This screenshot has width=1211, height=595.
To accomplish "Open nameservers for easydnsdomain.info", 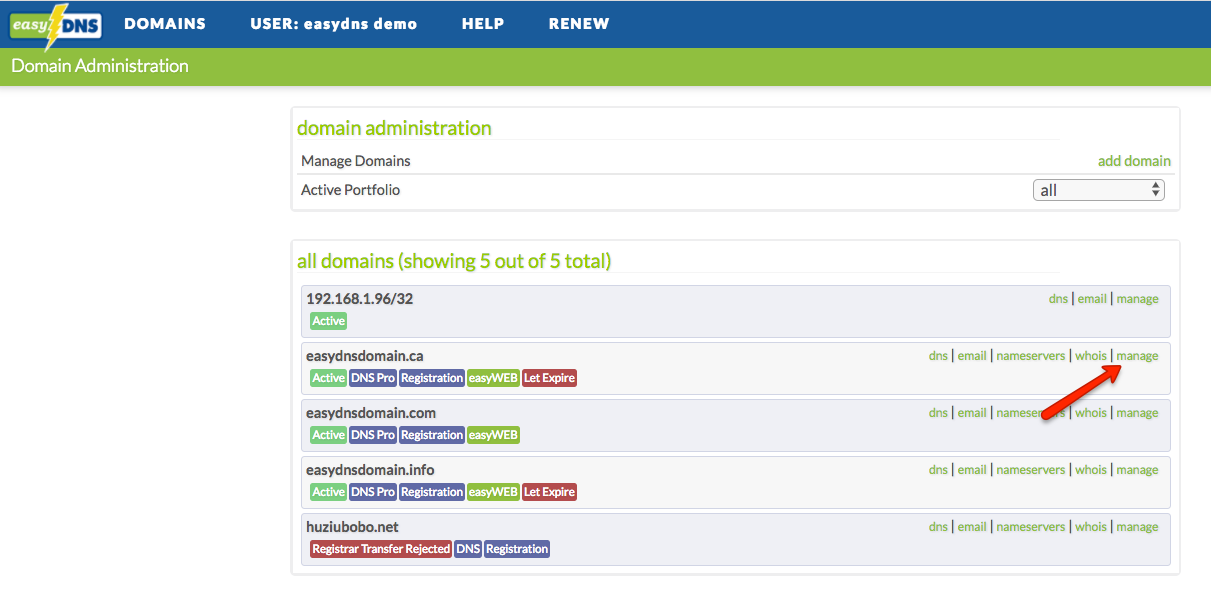I will (1031, 470).
